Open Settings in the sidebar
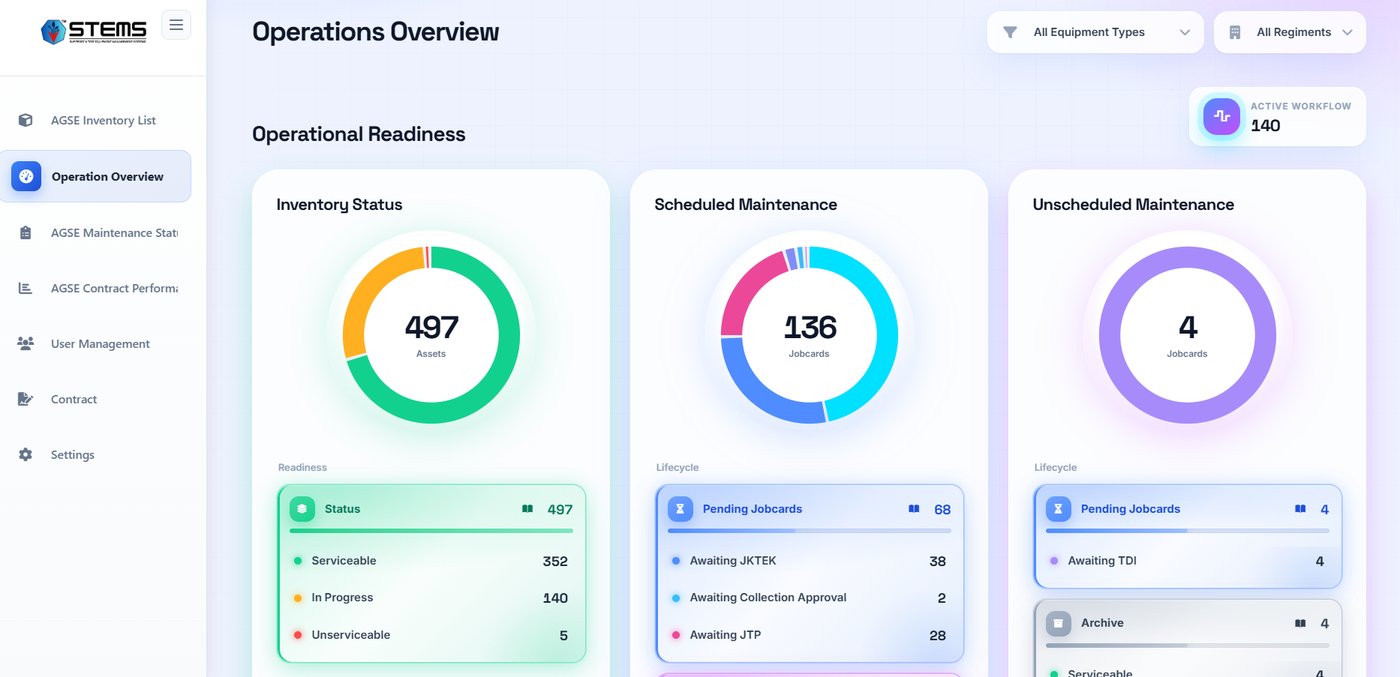1400x677 pixels. 96,454
